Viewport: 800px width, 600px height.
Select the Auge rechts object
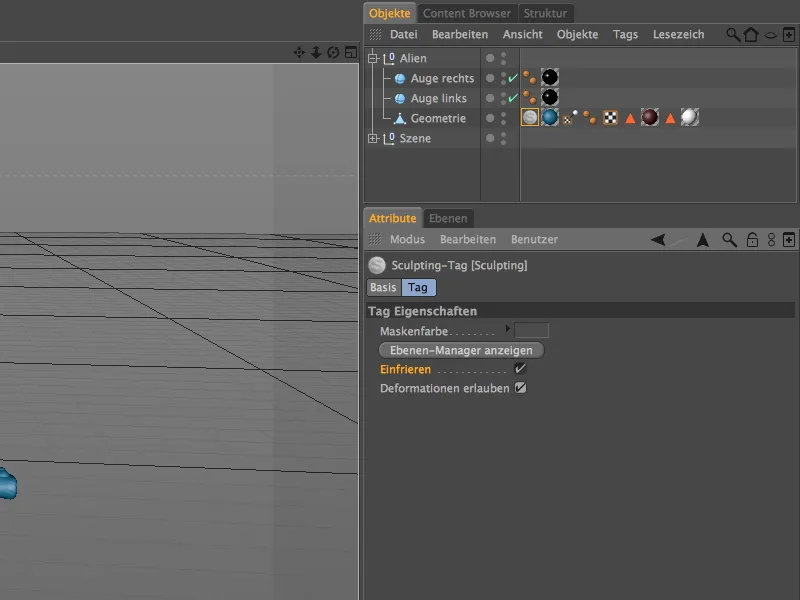442,78
